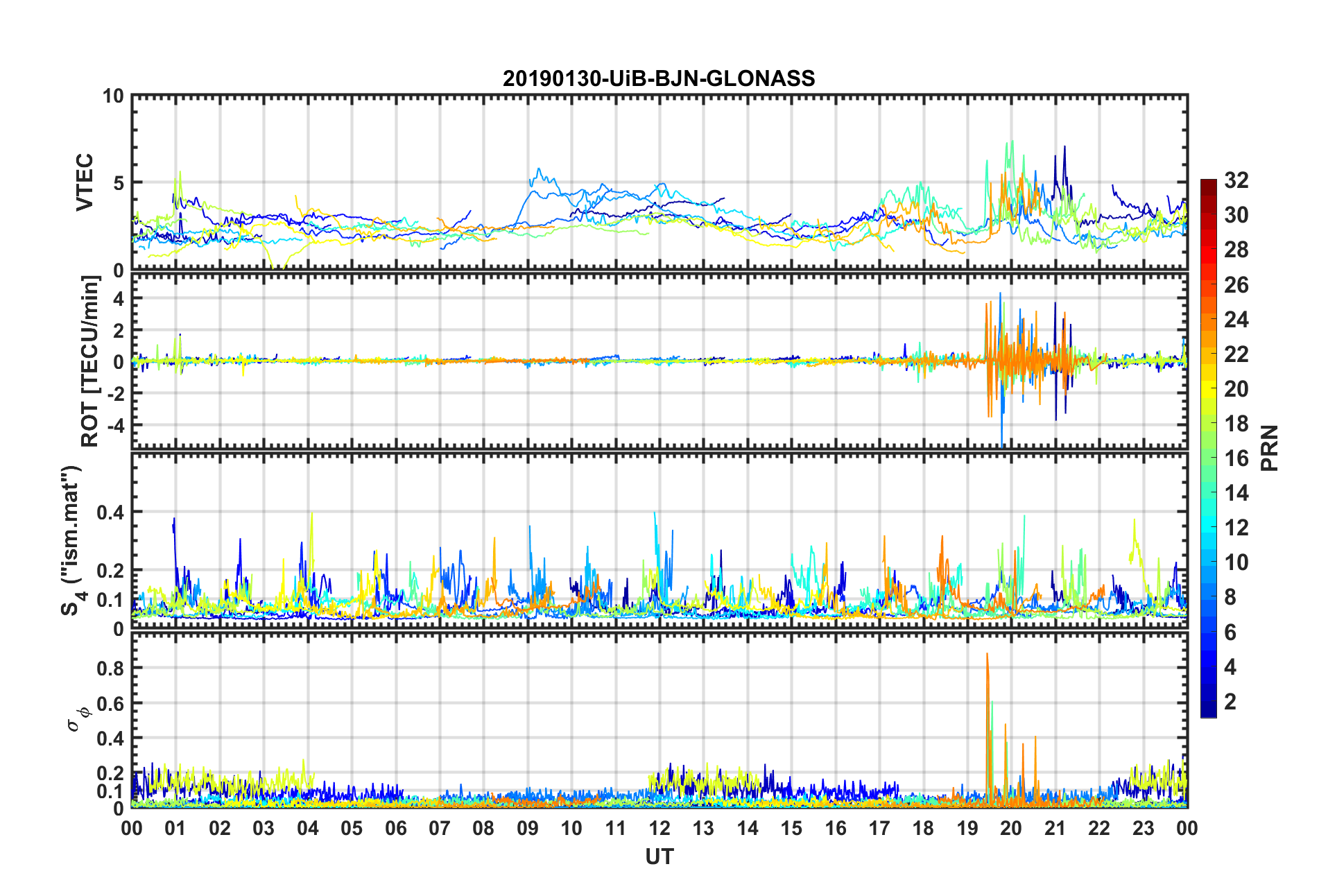Click the x-axis tick label 06
The width and height of the screenshot is (1319, 896).
click(x=396, y=828)
